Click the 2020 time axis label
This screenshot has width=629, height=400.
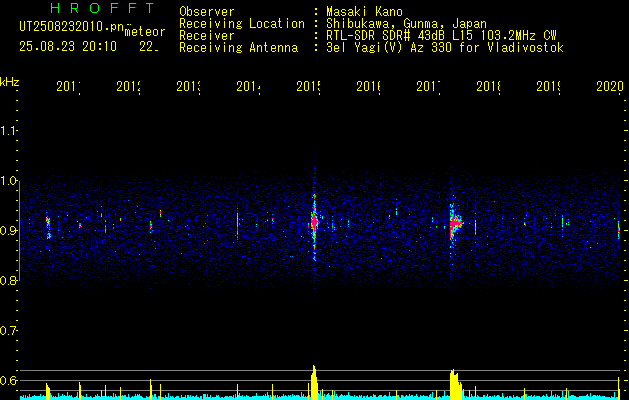point(609,87)
